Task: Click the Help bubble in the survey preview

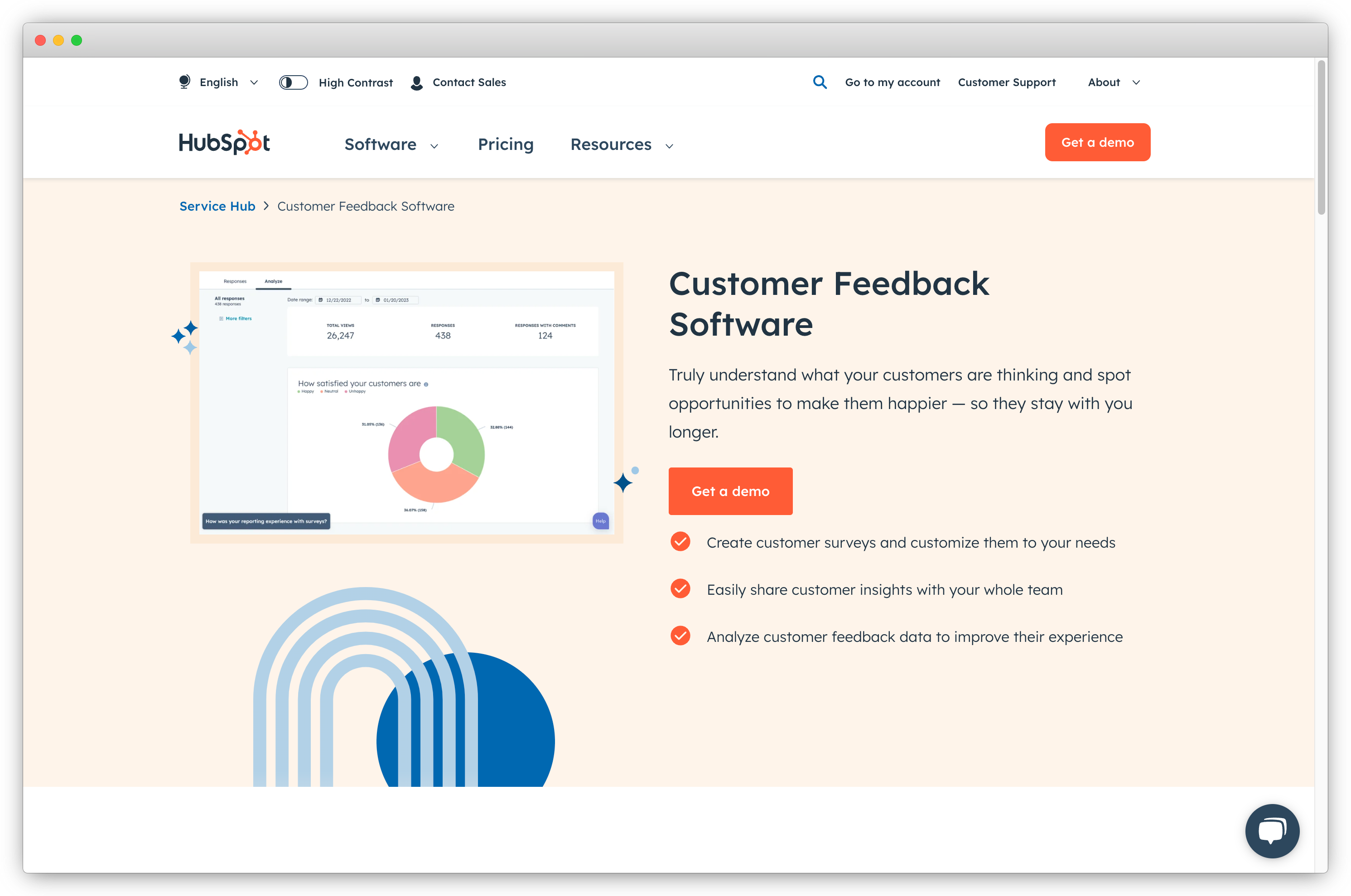Action: coord(600,521)
